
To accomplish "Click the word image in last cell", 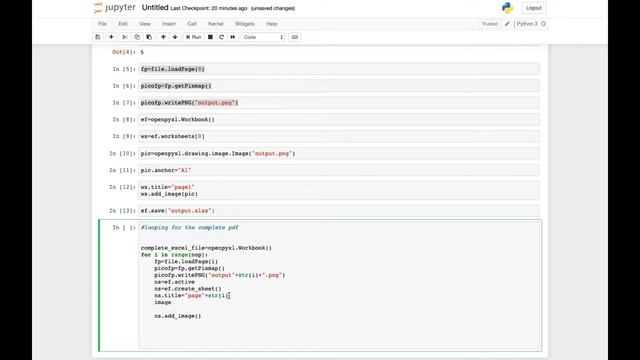I will click(162, 302).
